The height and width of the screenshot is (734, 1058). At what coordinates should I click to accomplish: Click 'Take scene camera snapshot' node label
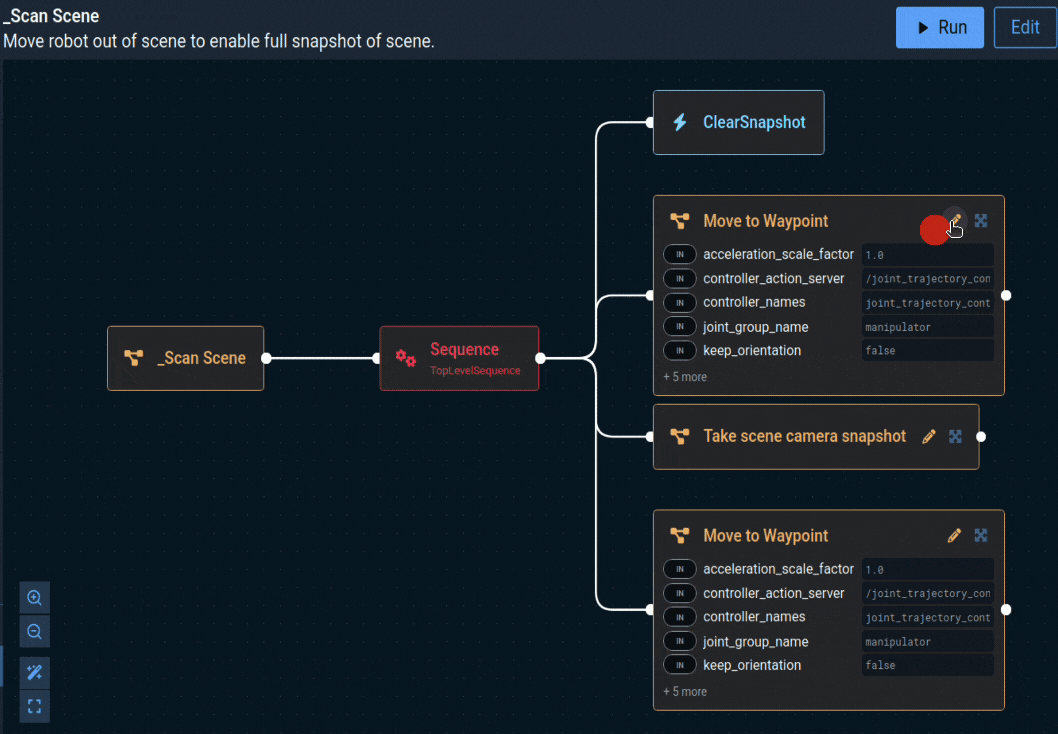click(x=804, y=436)
